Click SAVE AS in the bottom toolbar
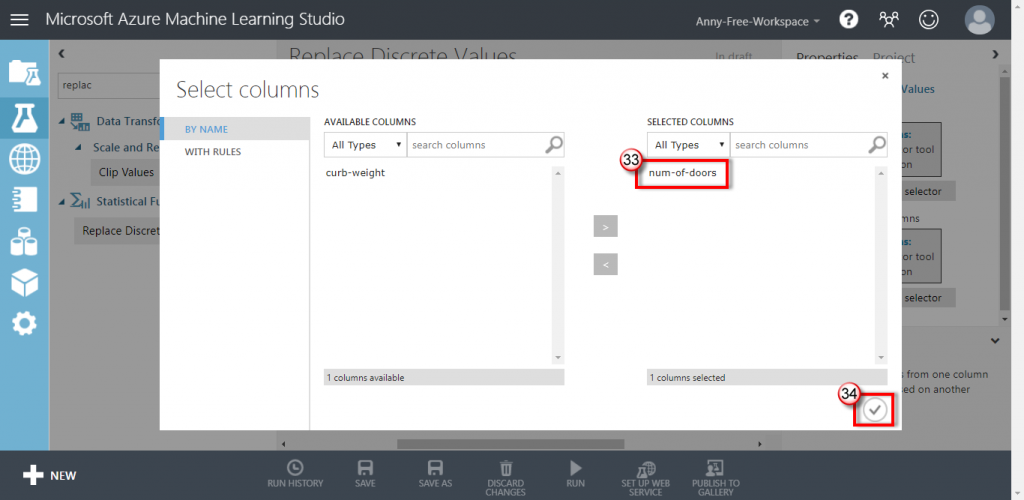Viewport: 1024px width, 500px height. pyautogui.click(x=435, y=475)
